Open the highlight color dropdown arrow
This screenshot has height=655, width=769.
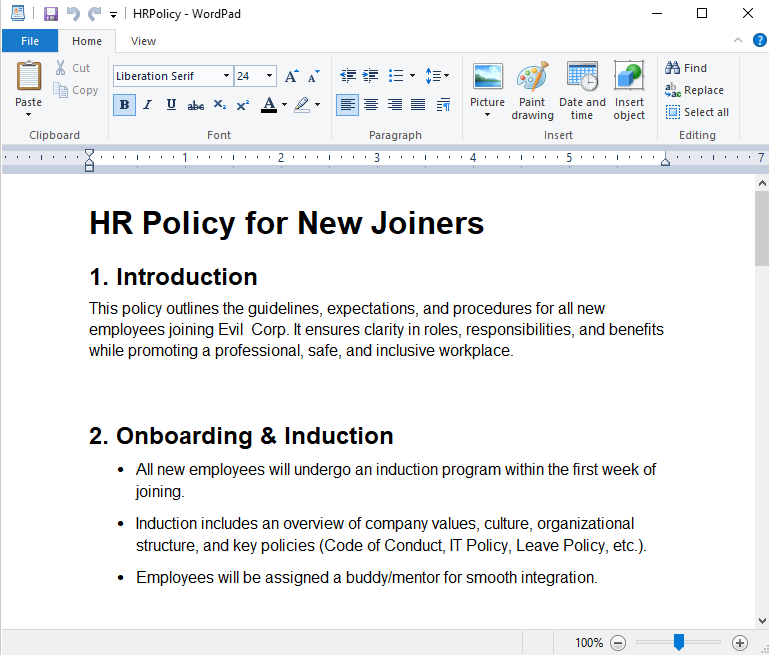click(318, 104)
